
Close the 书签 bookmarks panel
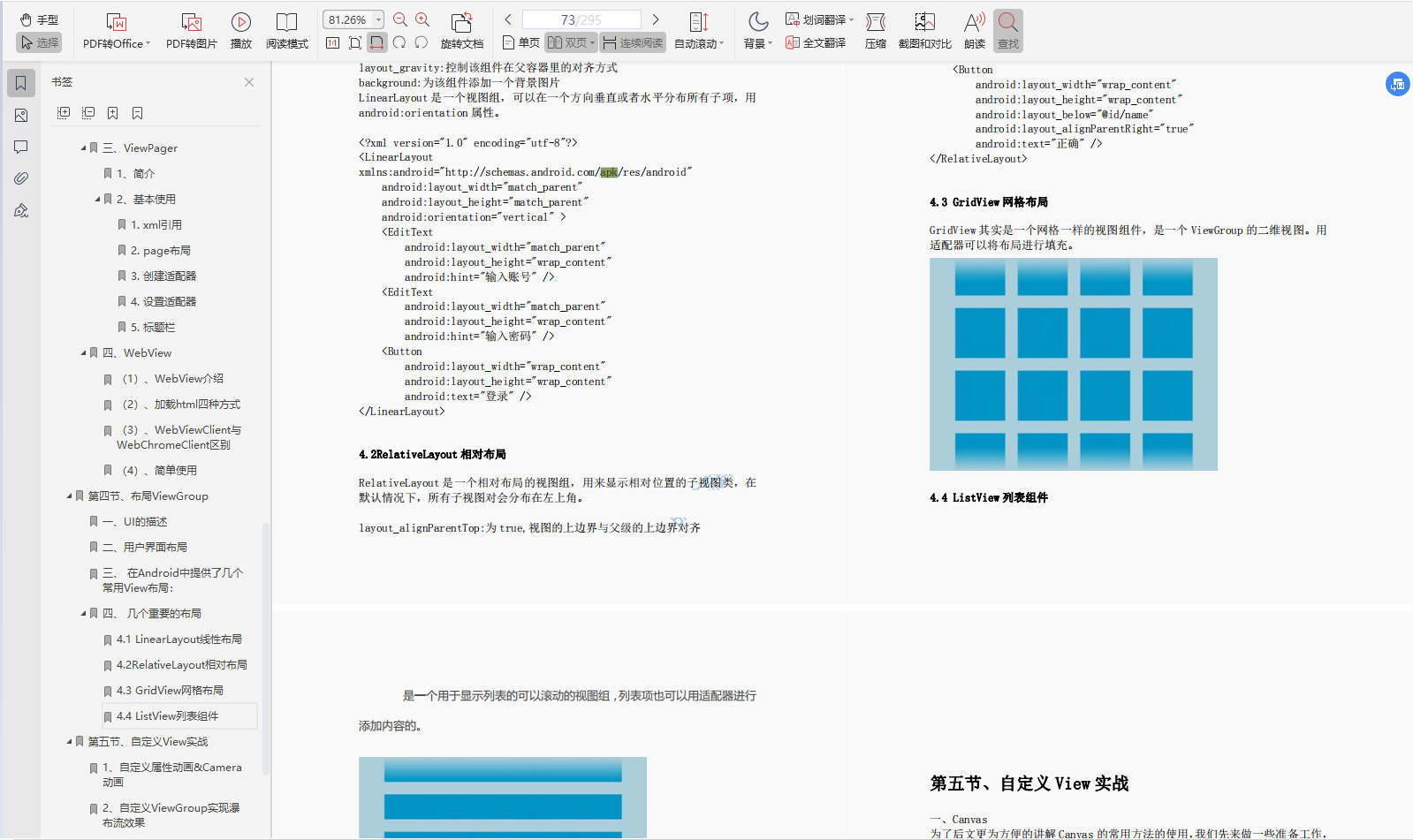[x=249, y=82]
